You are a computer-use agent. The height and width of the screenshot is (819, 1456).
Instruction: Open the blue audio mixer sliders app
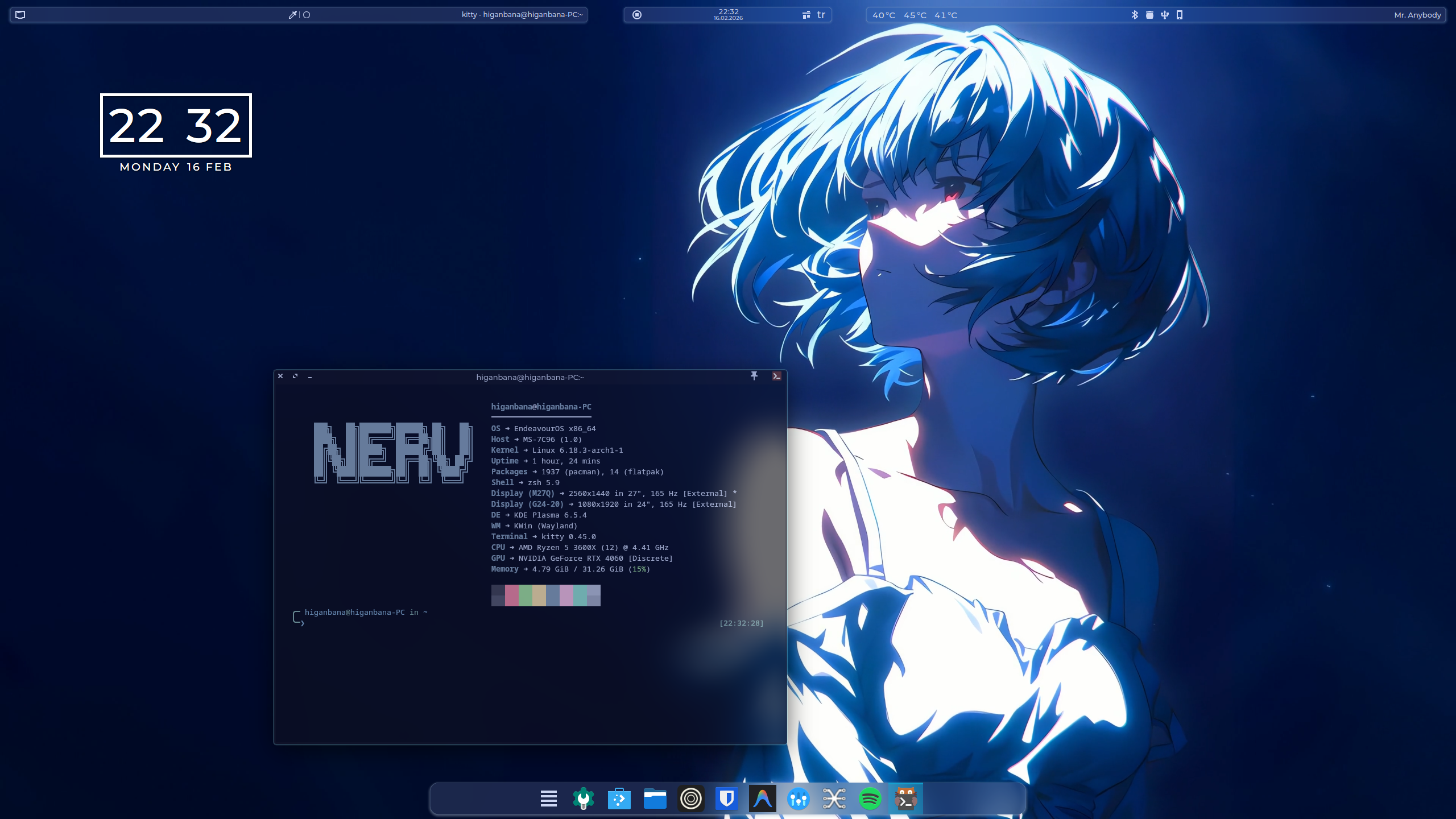[799, 799]
